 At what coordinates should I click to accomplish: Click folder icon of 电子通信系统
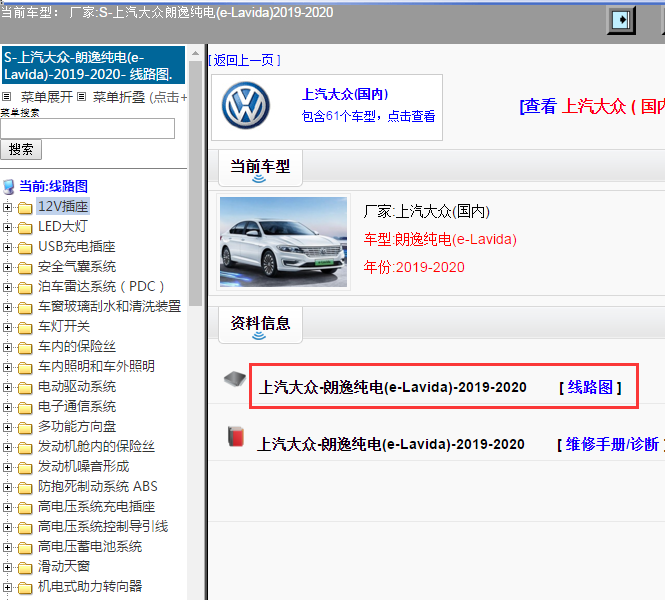pos(25,408)
